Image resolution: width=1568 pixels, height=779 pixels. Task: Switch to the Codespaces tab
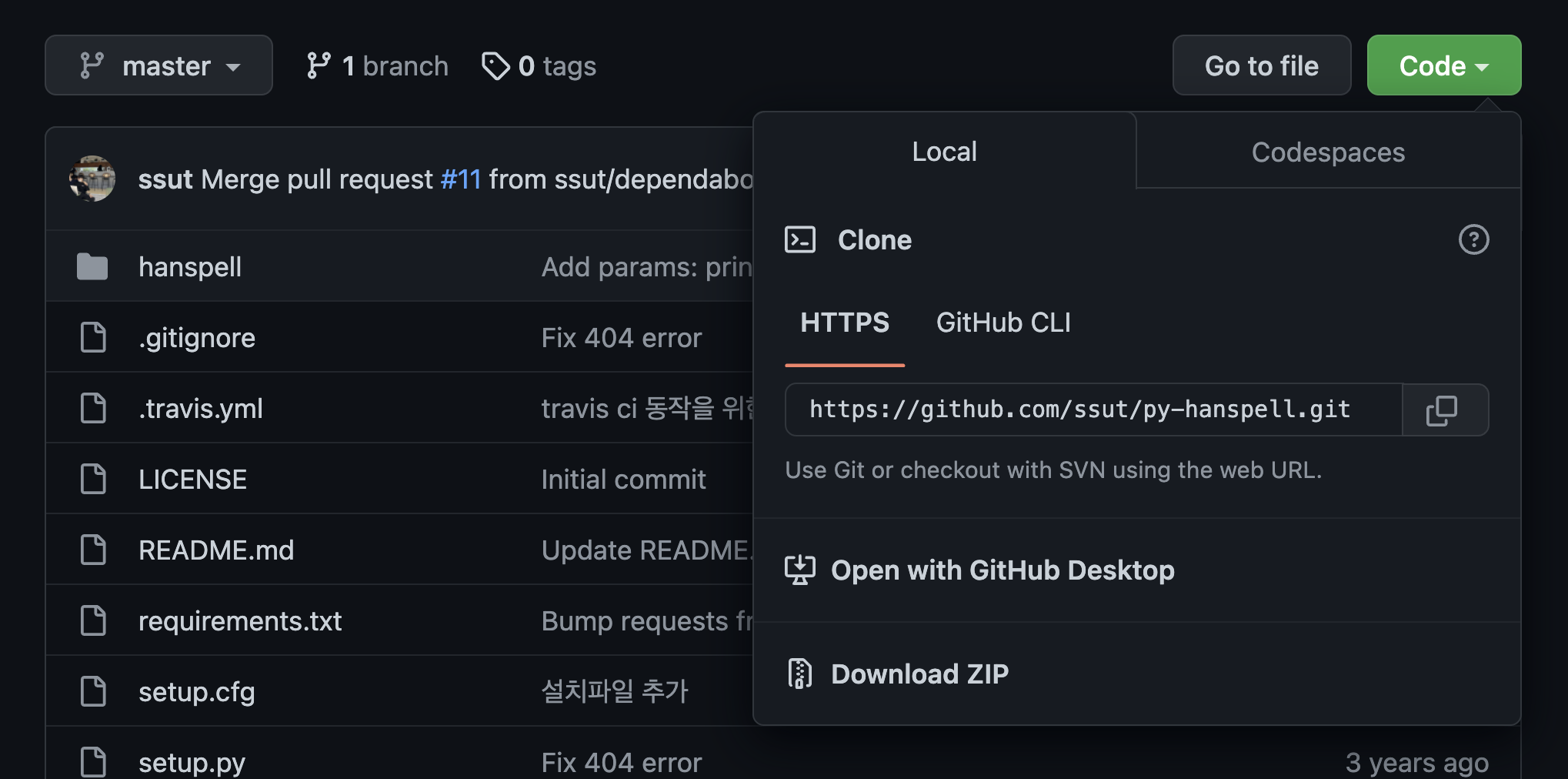click(x=1328, y=152)
